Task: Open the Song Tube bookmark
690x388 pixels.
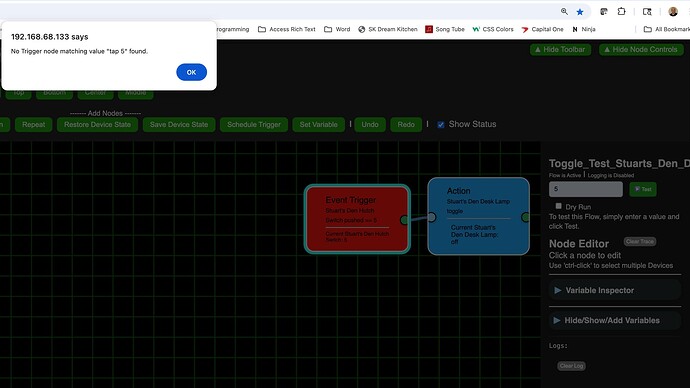Action: [x=445, y=29]
